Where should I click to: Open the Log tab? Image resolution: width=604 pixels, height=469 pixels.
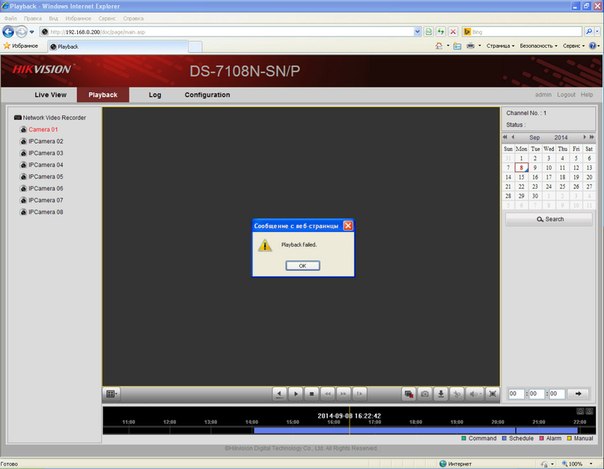(155, 95)
